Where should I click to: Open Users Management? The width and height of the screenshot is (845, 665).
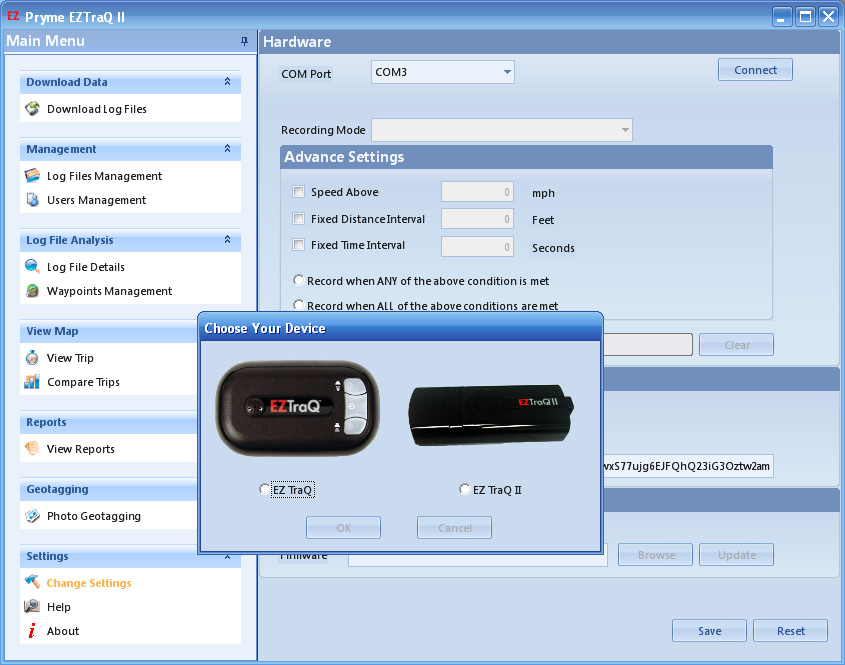(x=96, y=200)
